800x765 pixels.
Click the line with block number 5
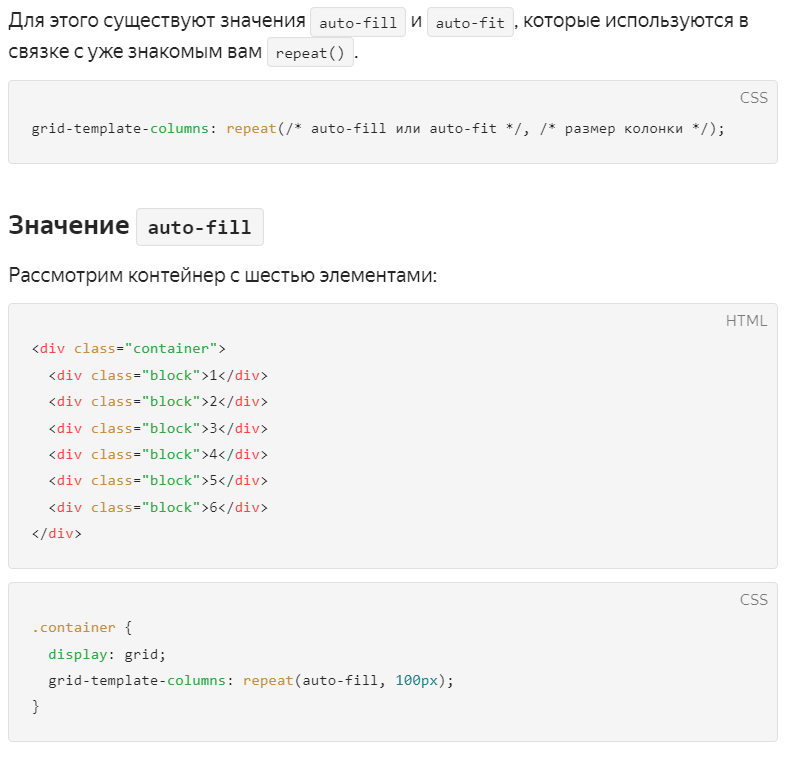[158, 481]
